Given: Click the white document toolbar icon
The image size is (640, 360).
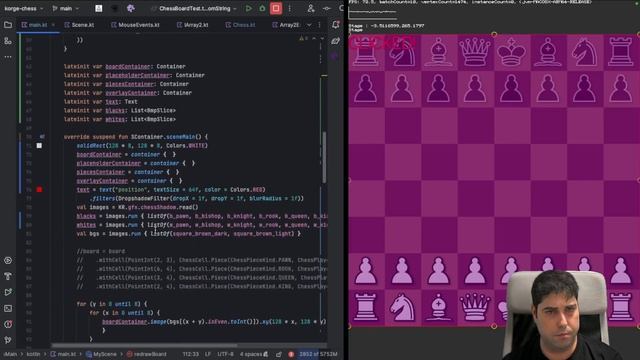Looking at the screenshot, I should (99, 8).
